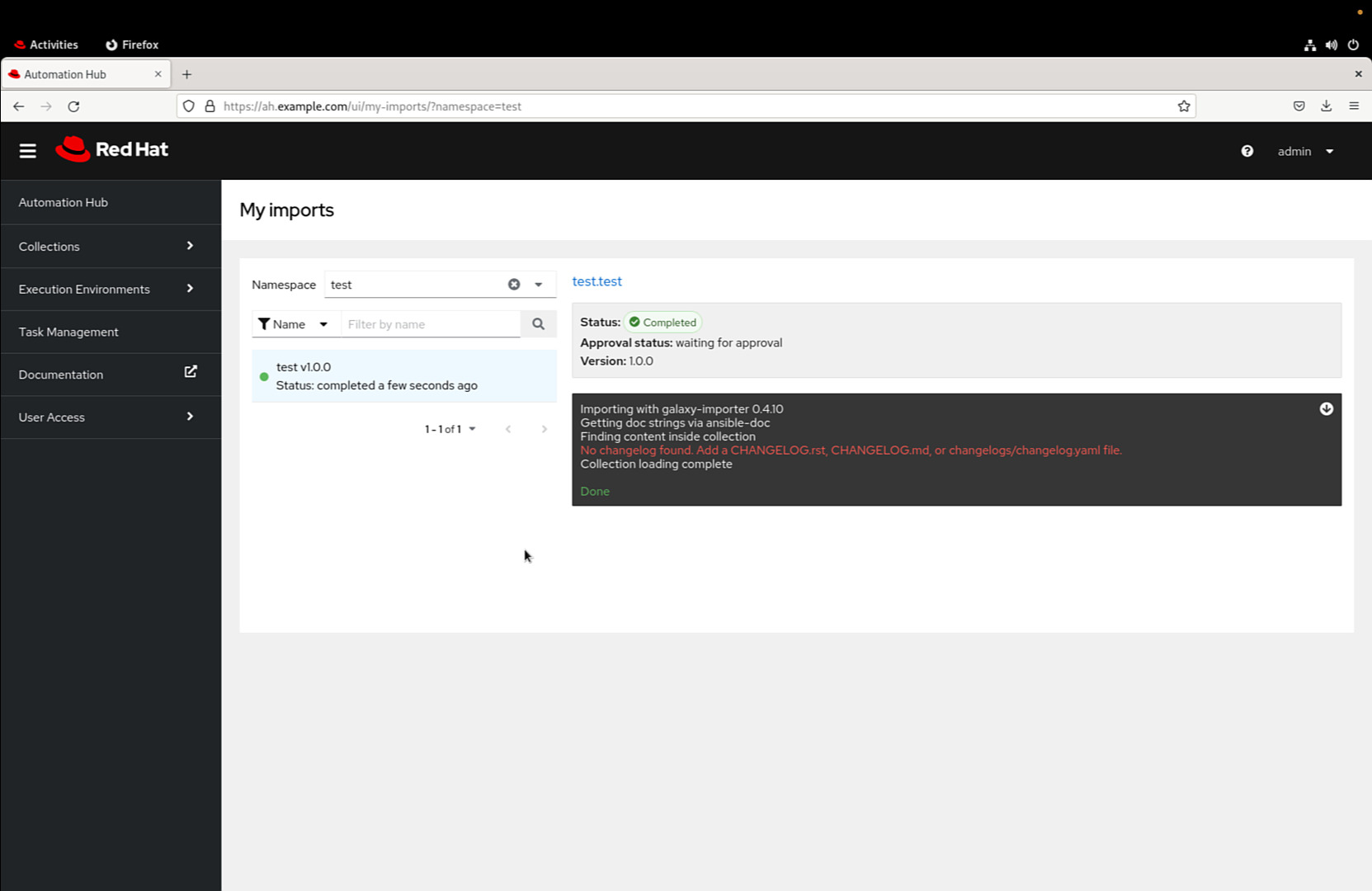Click the Red Hat logo
1372x891 pixels.
click(x=111, y=149)
